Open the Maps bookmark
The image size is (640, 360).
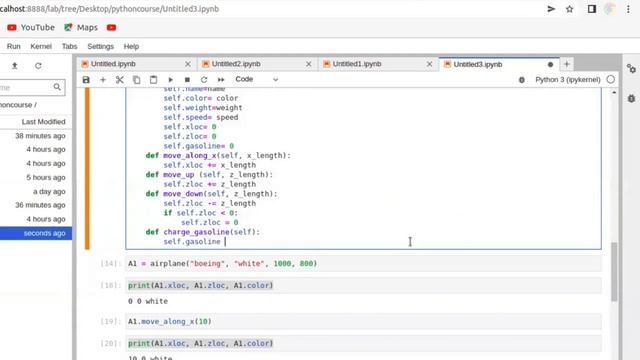(81, 27)
